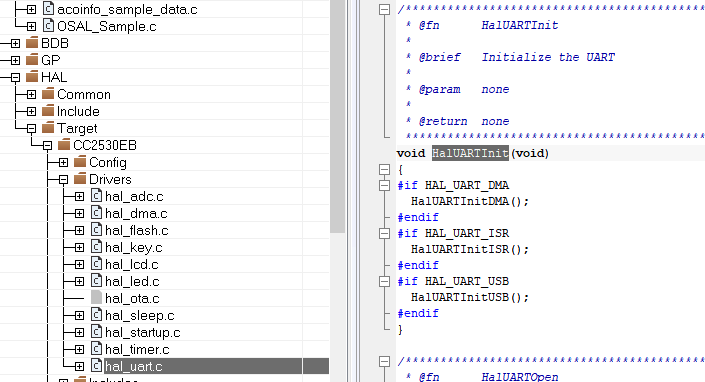Viewport: 705px width, 382px height.
Task: Expand hal_adc.c file node
Action: click(80, 196)
